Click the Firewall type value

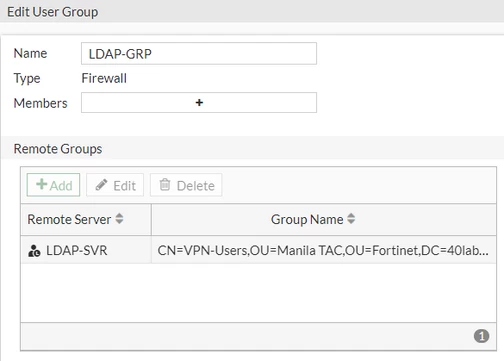104,78
